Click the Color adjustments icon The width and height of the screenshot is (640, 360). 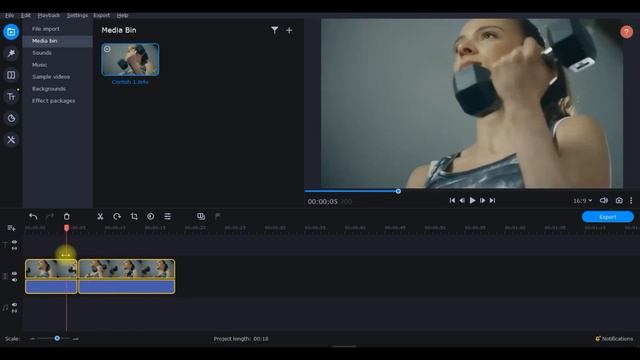click(x=151, y=216)
